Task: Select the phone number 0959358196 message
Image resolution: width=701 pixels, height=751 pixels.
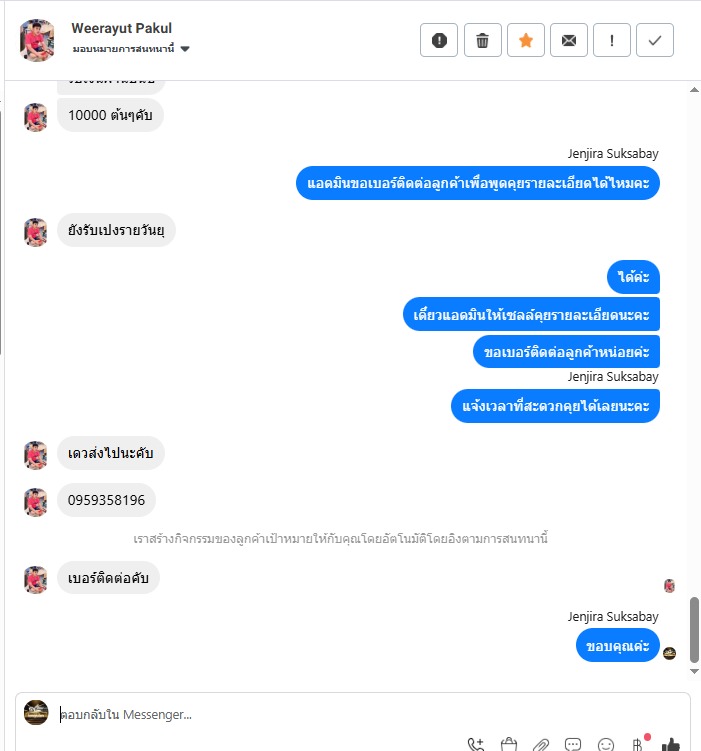Action: click(x=106, y=500)
